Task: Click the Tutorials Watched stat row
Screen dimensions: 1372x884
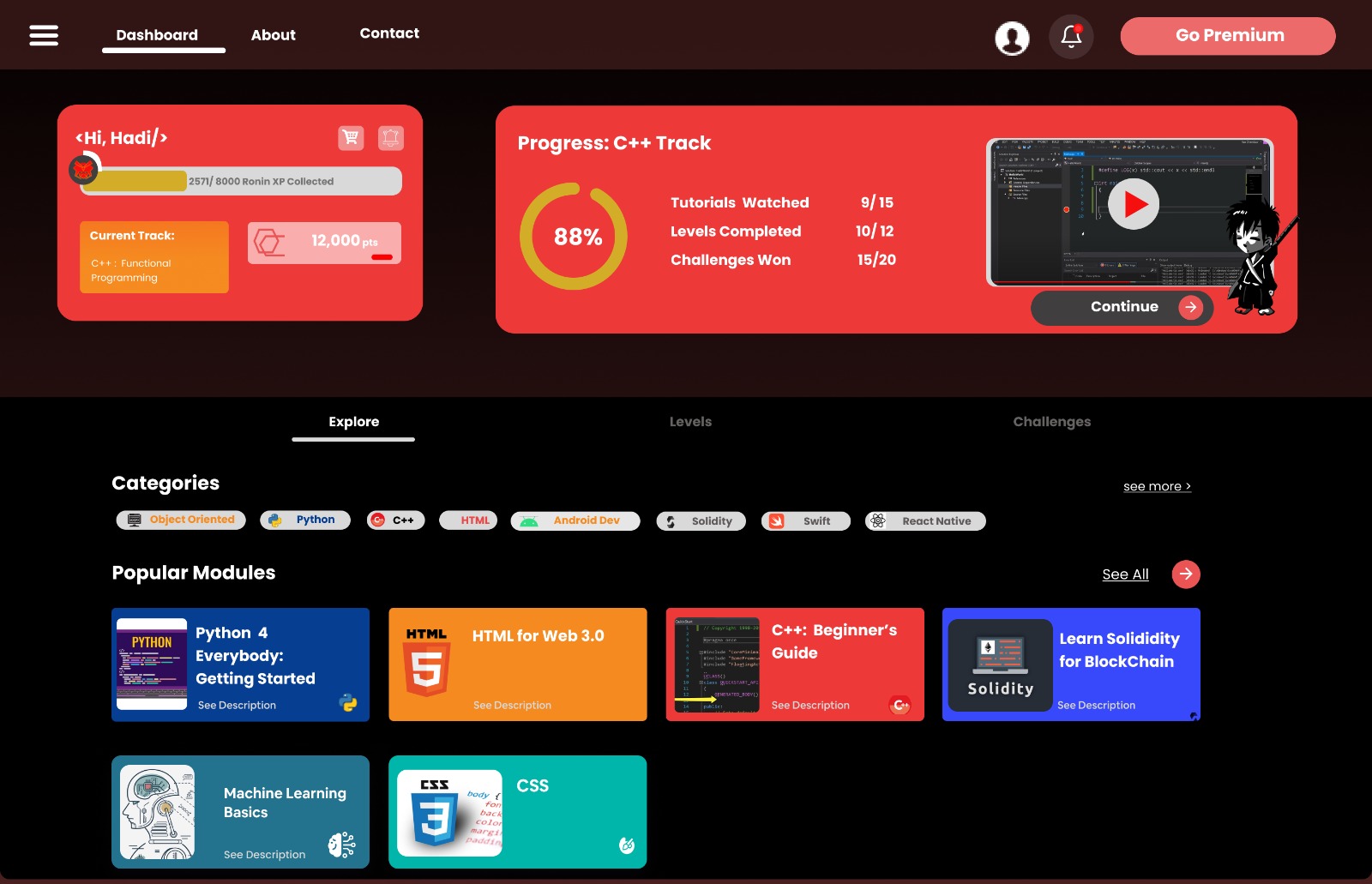Action: (782, 202)
